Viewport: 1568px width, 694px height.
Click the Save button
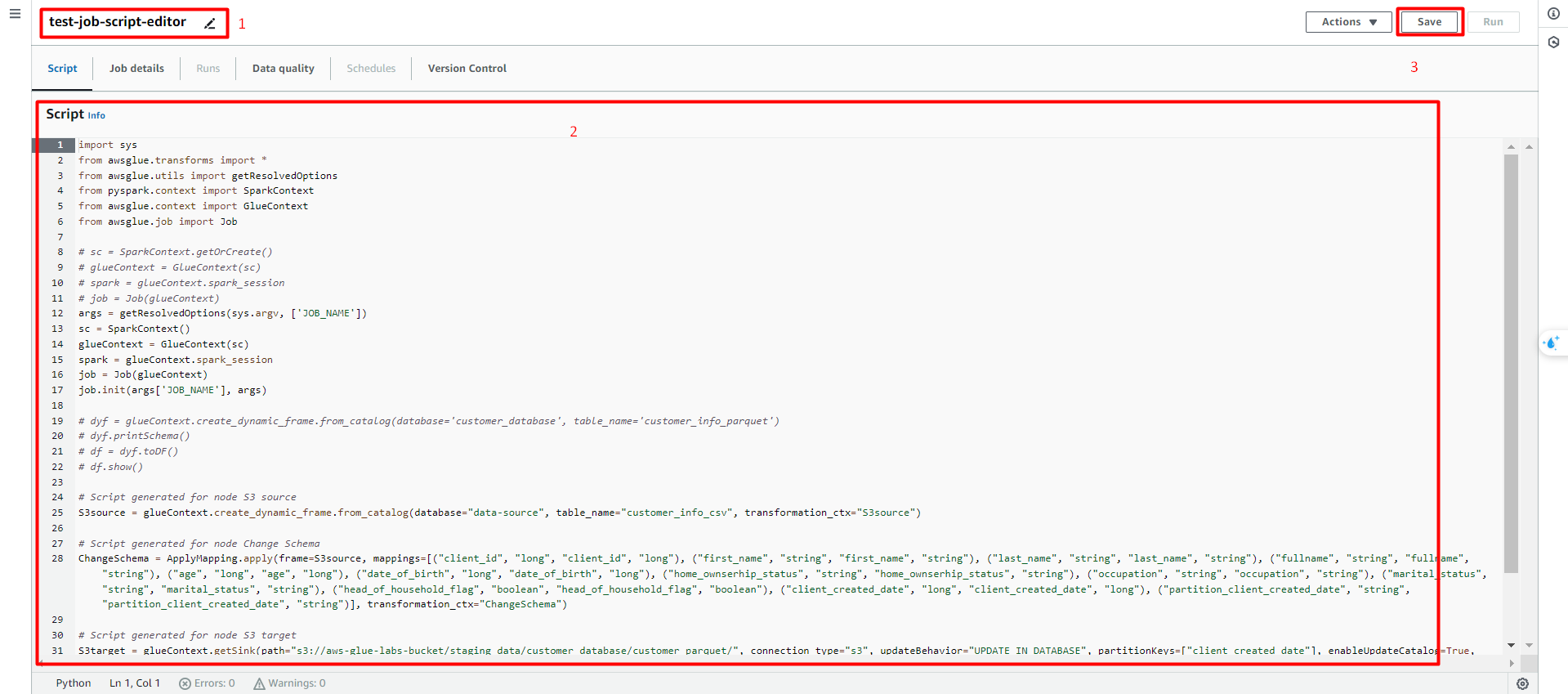tap(1429, 22)
